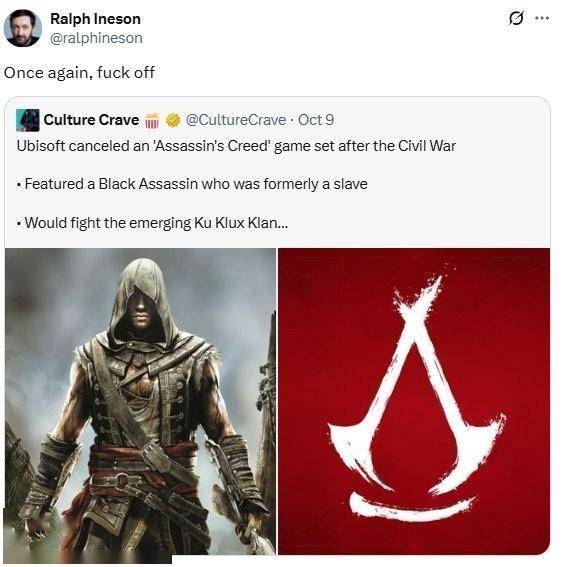Click the 'Once again' tweet text
This screenshot has height=567, width=565.
[79, 72]
